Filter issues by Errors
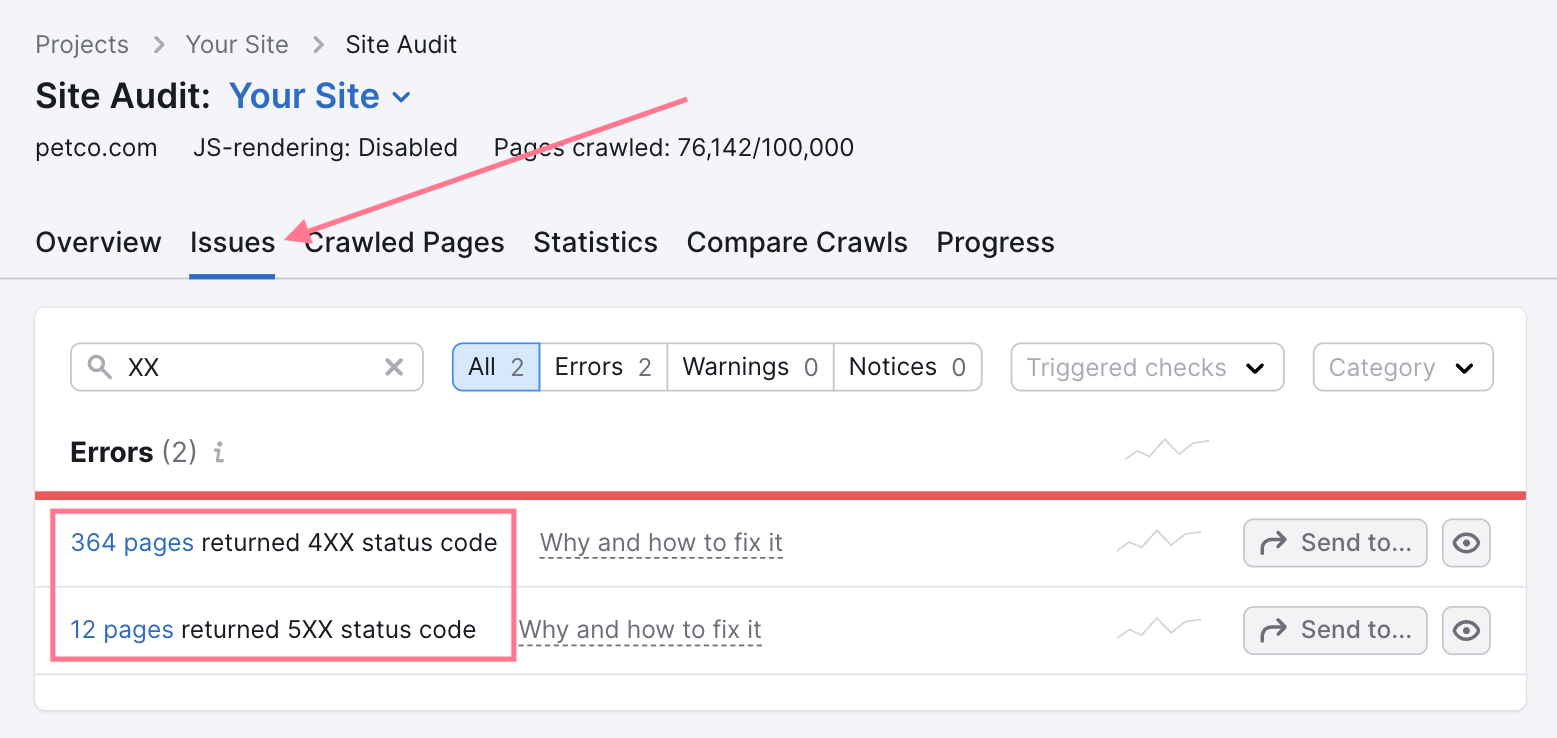 point(603,367)
